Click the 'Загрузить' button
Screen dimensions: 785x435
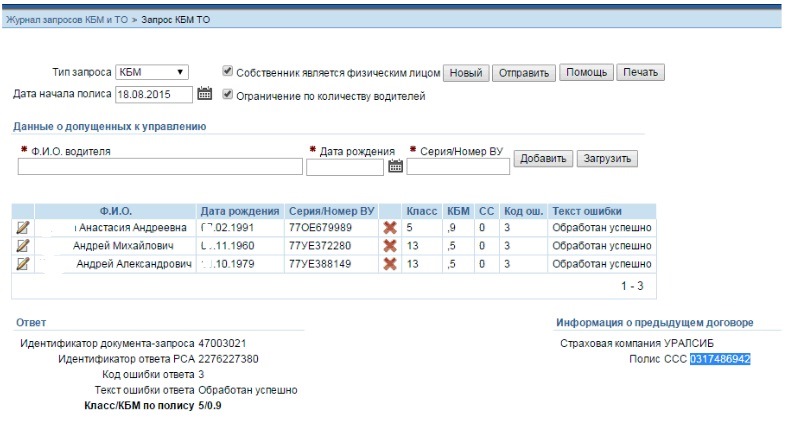(x=607, y=159)
